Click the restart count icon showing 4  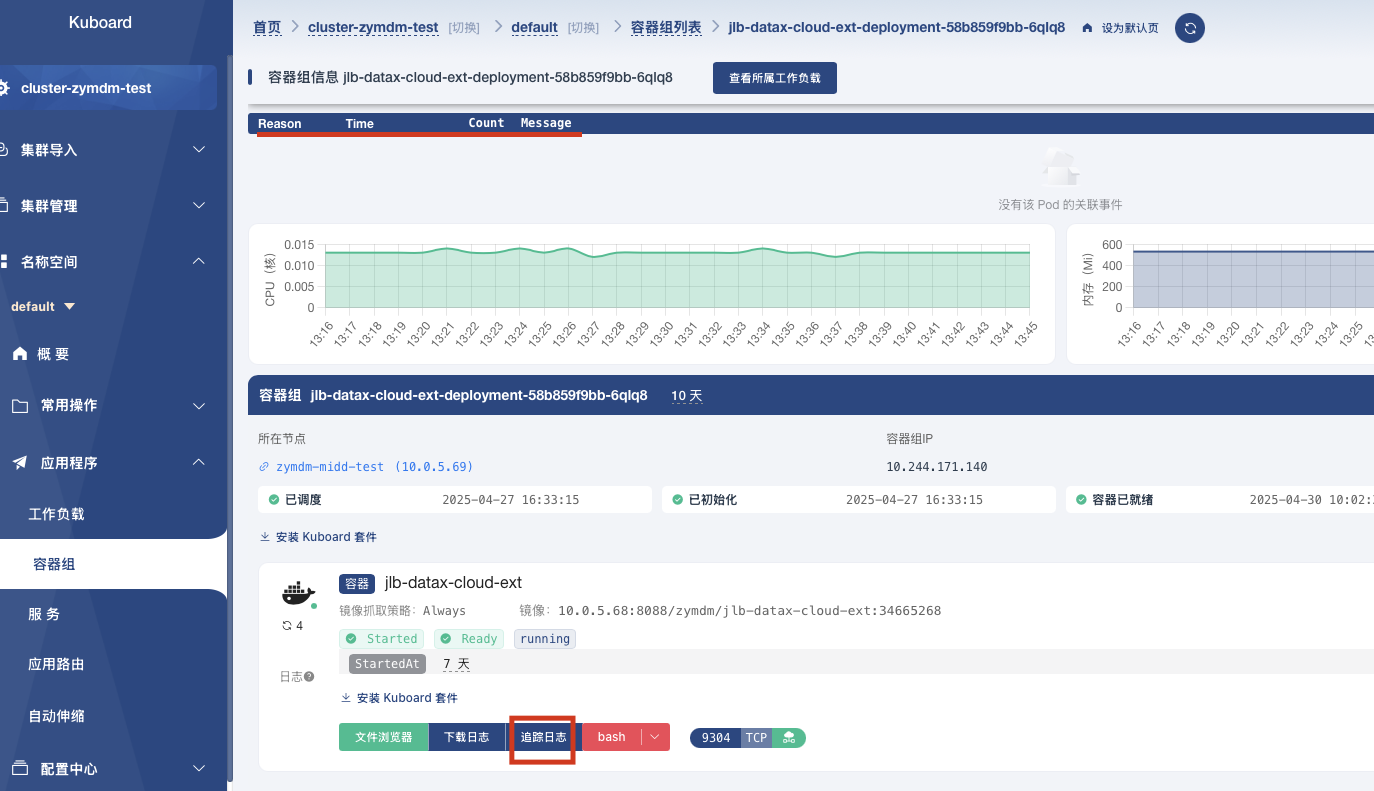click(x=287, y=626)
